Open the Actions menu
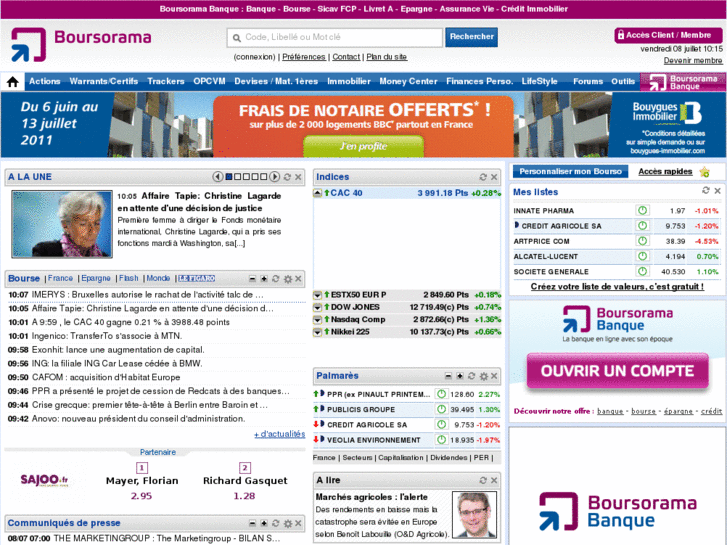 coord(45,81)
